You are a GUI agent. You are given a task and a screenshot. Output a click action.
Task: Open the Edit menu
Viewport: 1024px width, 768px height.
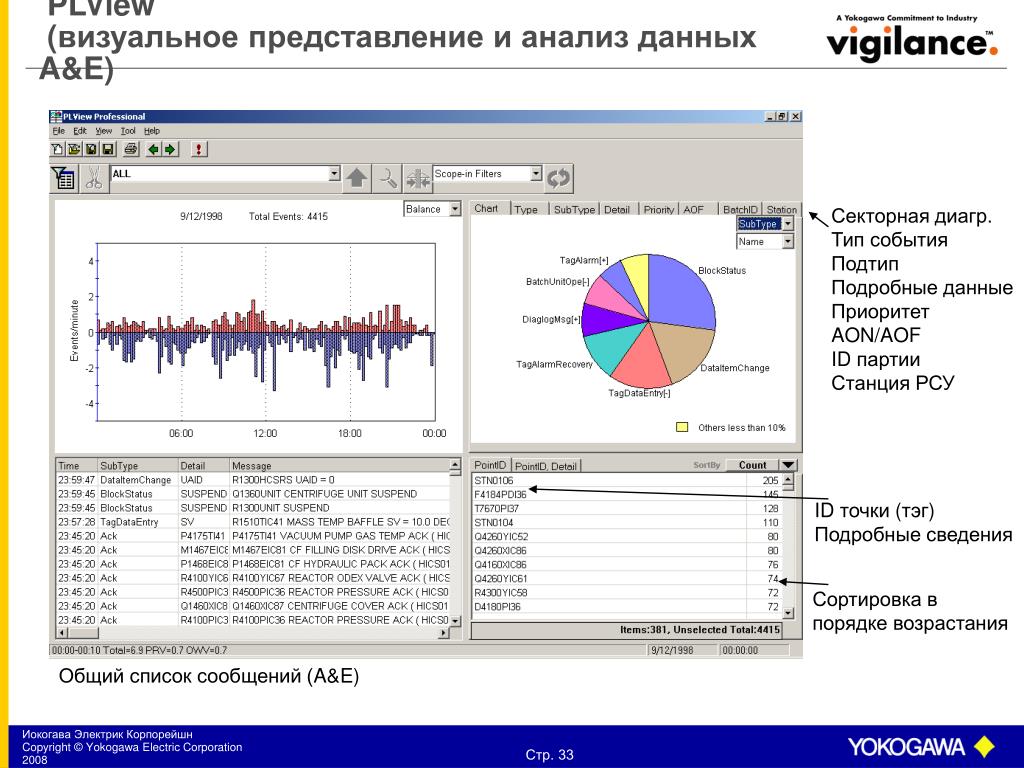(80, 131)
